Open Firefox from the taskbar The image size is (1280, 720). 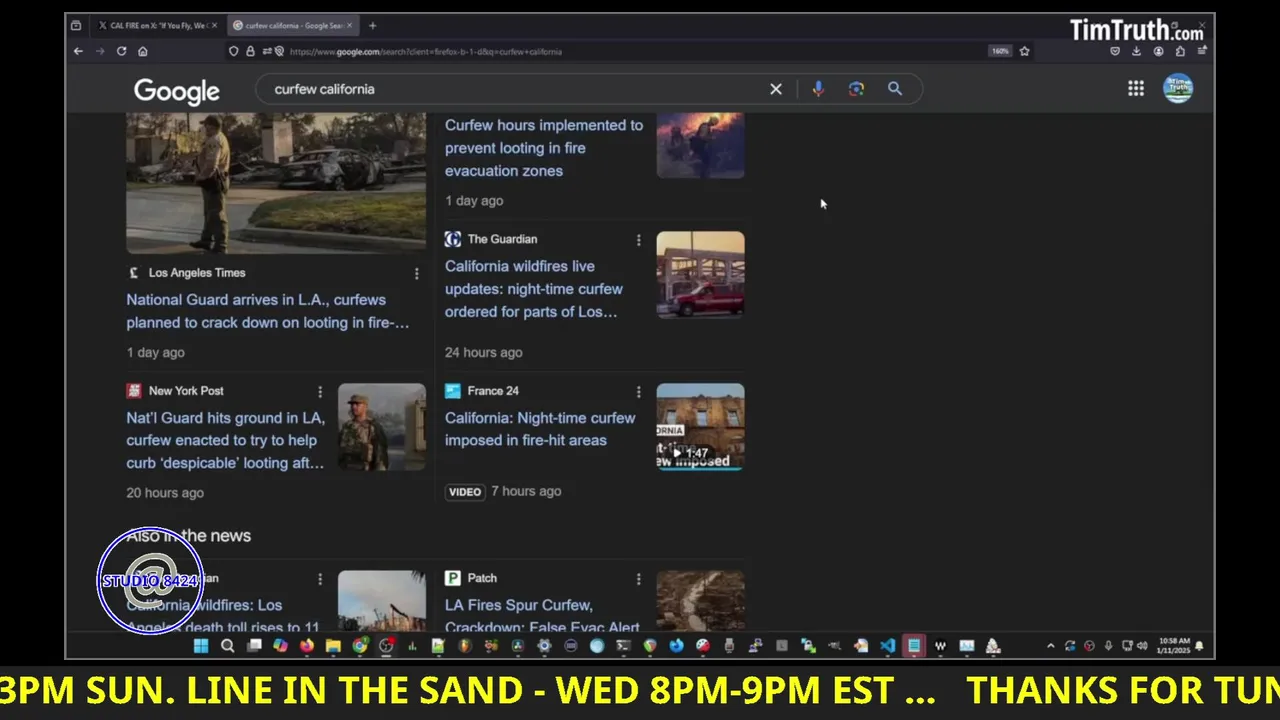[307, 646]
